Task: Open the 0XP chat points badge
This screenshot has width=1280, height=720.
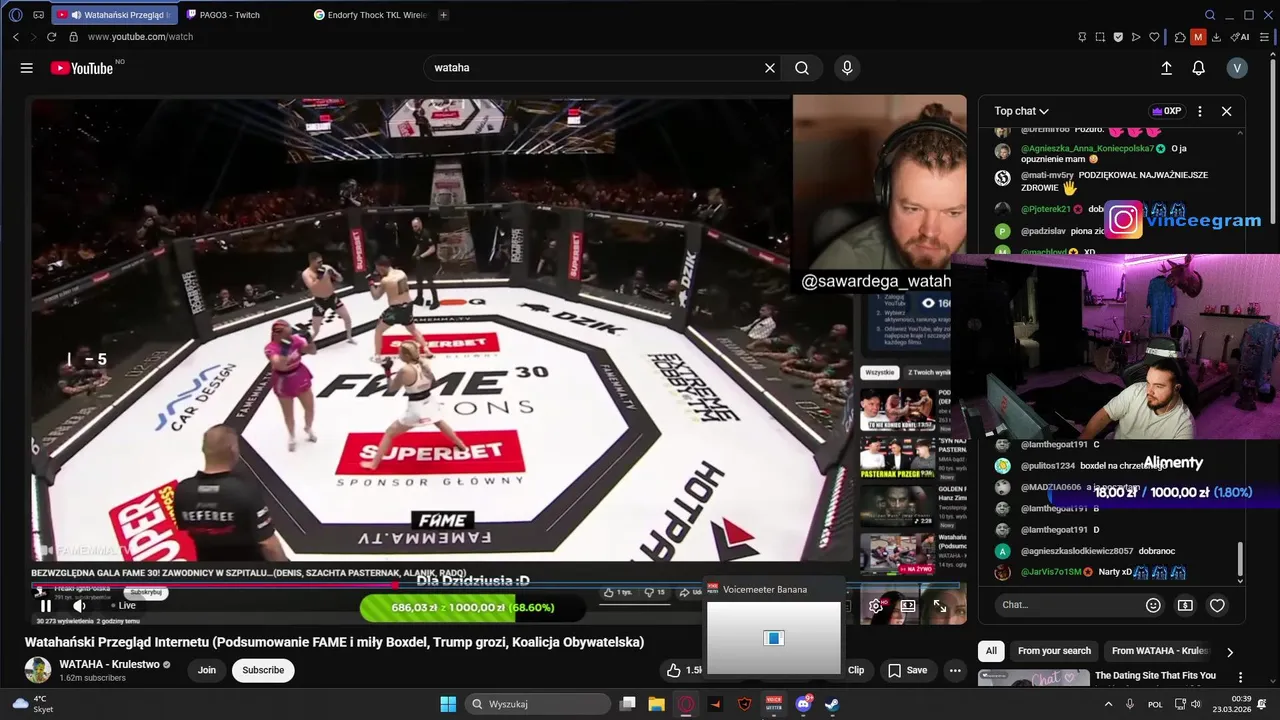Action: click(1167, 111)
